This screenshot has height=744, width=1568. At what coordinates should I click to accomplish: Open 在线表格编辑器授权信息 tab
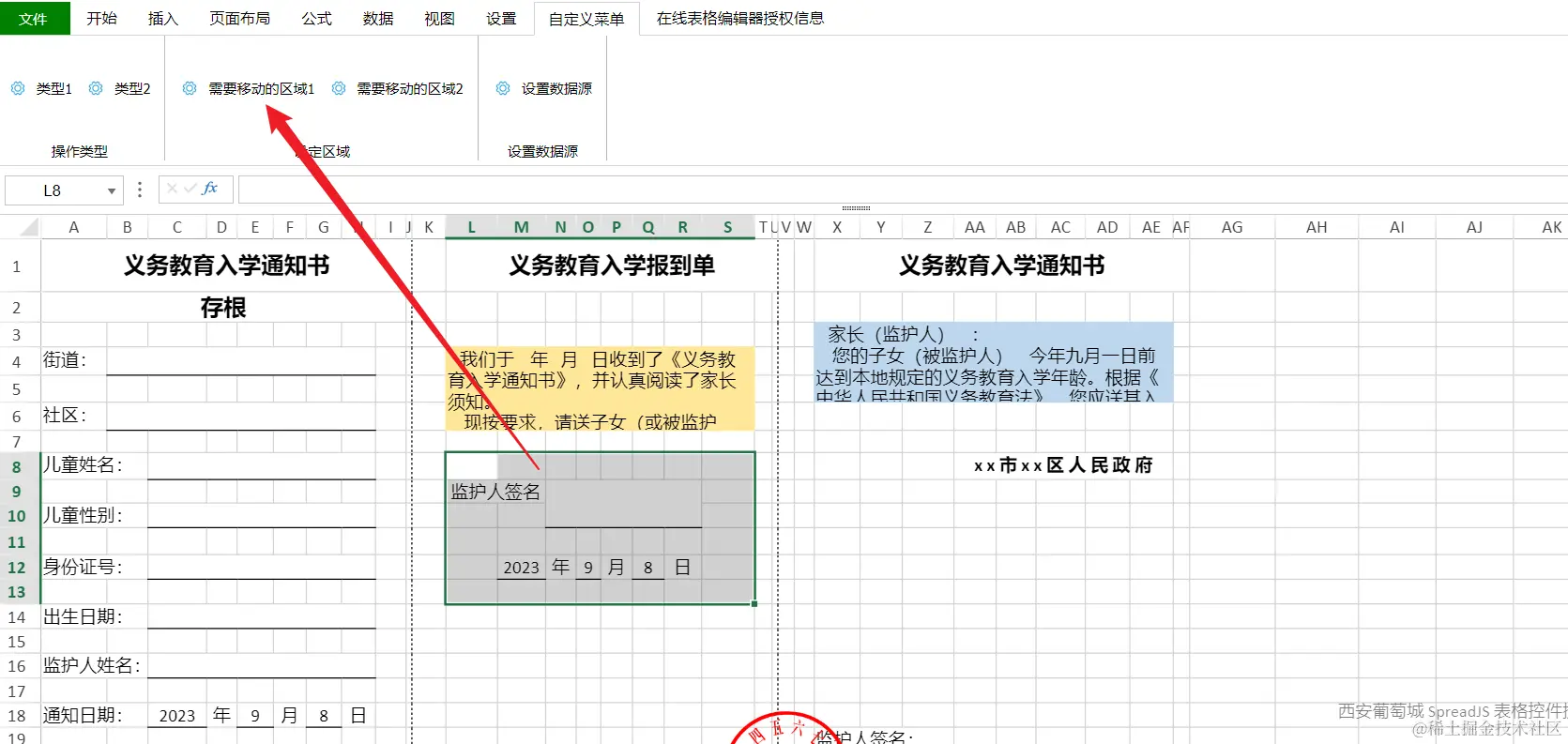click(740, 18)
